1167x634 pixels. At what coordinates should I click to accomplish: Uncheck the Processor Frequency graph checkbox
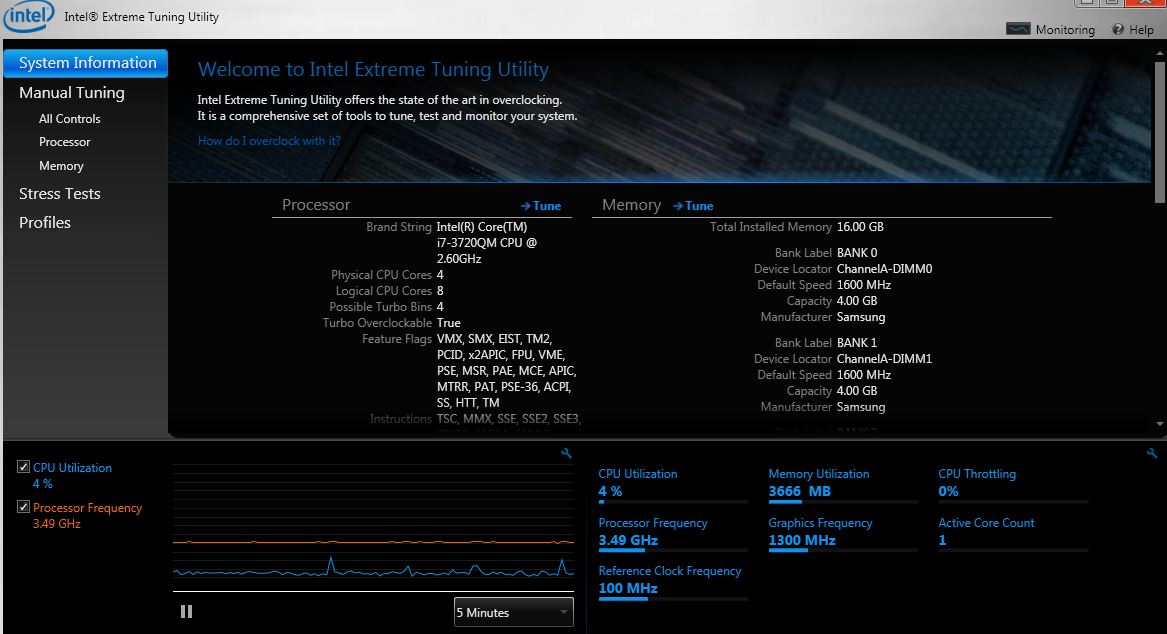pyautogui.click(x=24, y=507)
